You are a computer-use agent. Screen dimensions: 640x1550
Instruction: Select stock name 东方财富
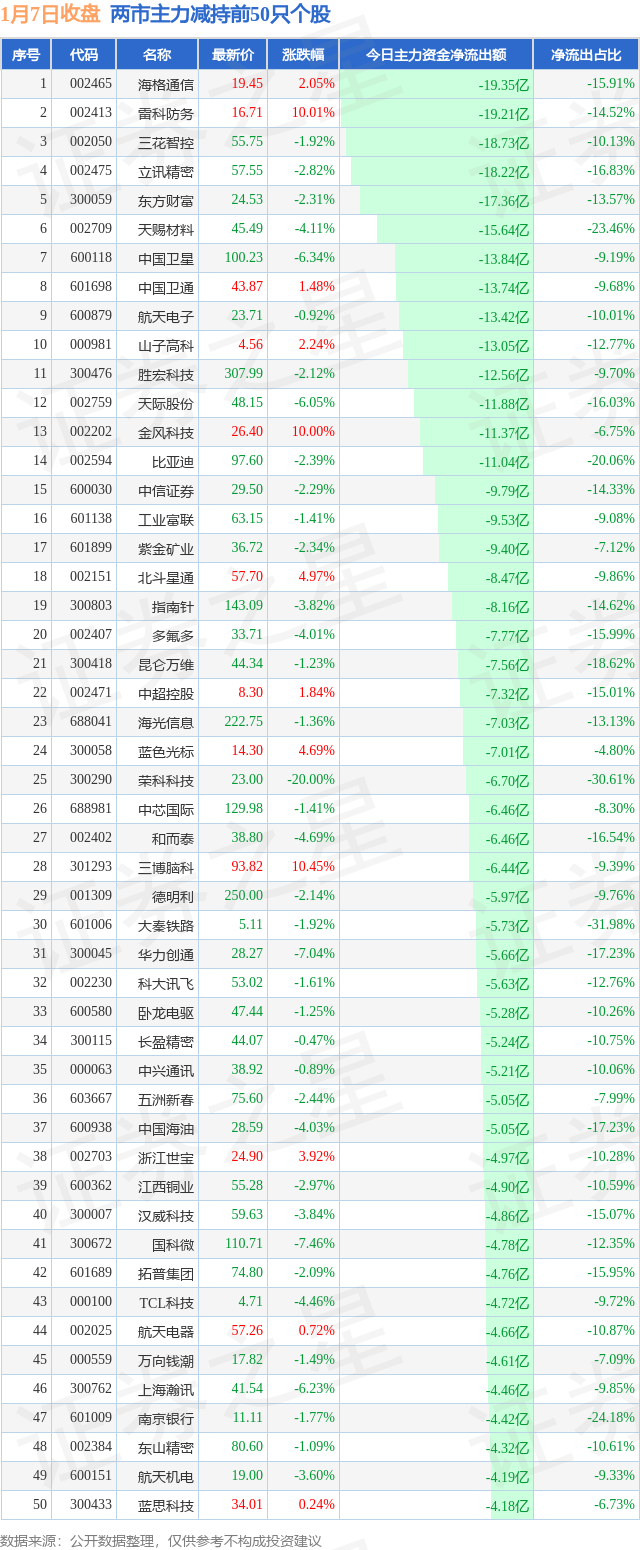(166, 200)
